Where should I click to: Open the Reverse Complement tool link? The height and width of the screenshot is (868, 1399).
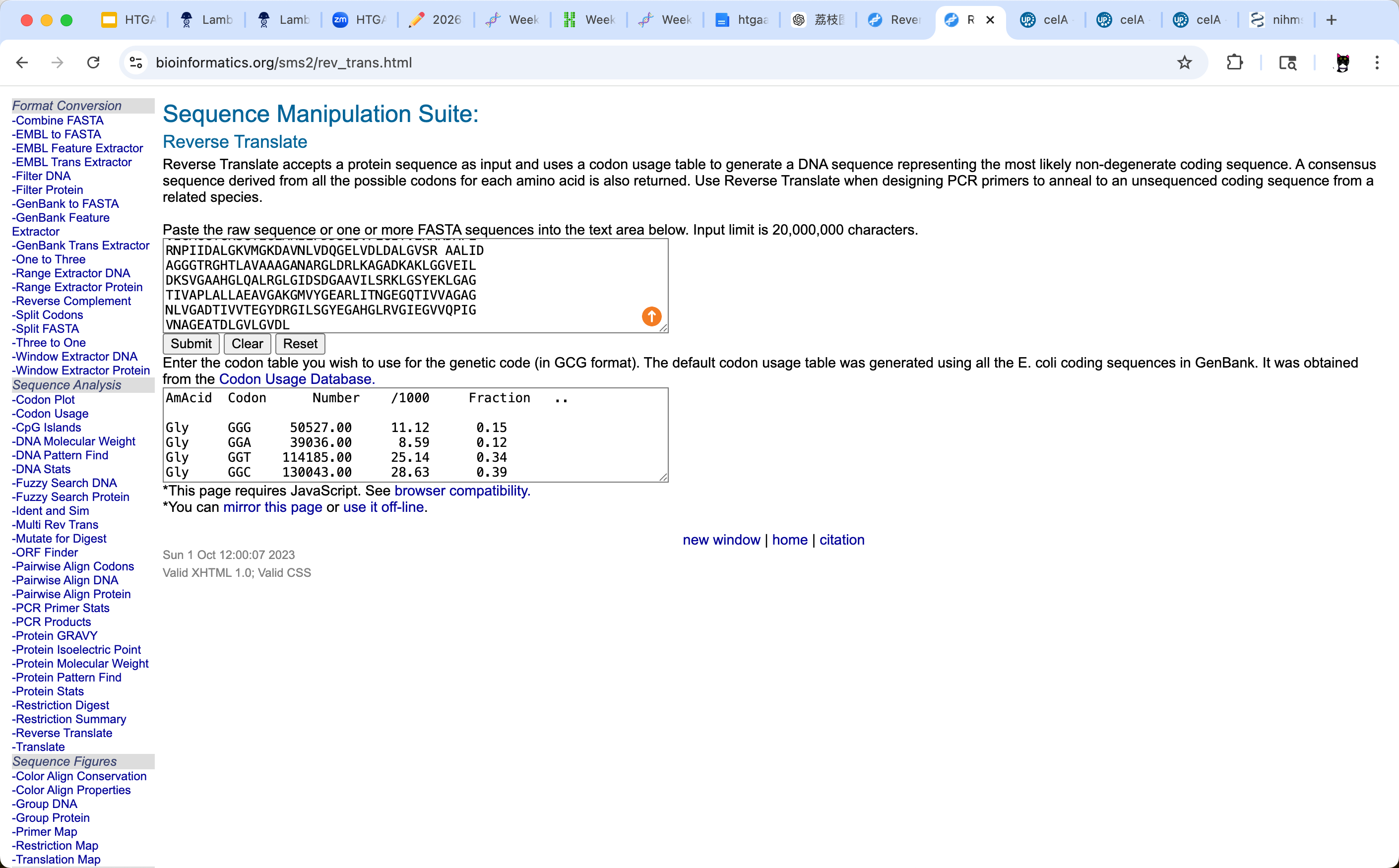(73, 301)
